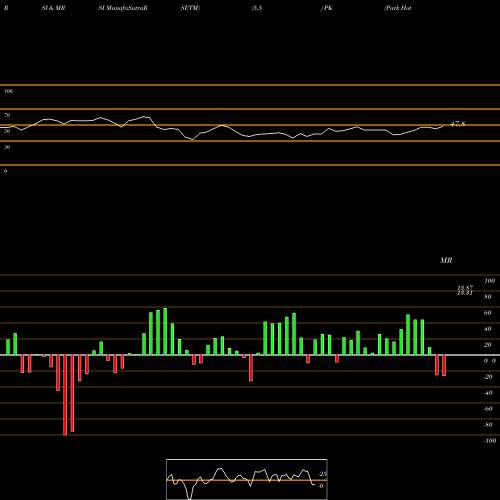This screenshot has width=500, height=500.
Task: Click the -20 label on MR axis
Action: tap(488, 377)
